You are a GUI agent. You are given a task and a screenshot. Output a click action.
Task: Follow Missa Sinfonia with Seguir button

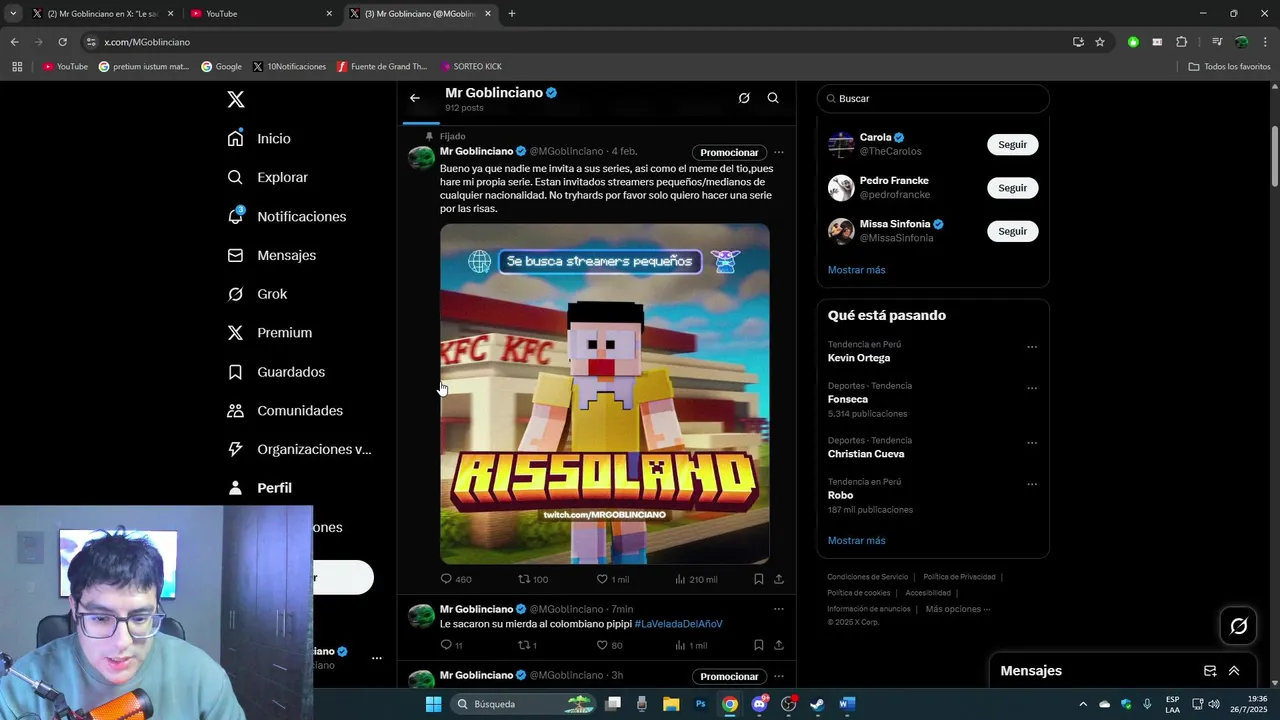pyautogui.click(x=1012, y=231)
